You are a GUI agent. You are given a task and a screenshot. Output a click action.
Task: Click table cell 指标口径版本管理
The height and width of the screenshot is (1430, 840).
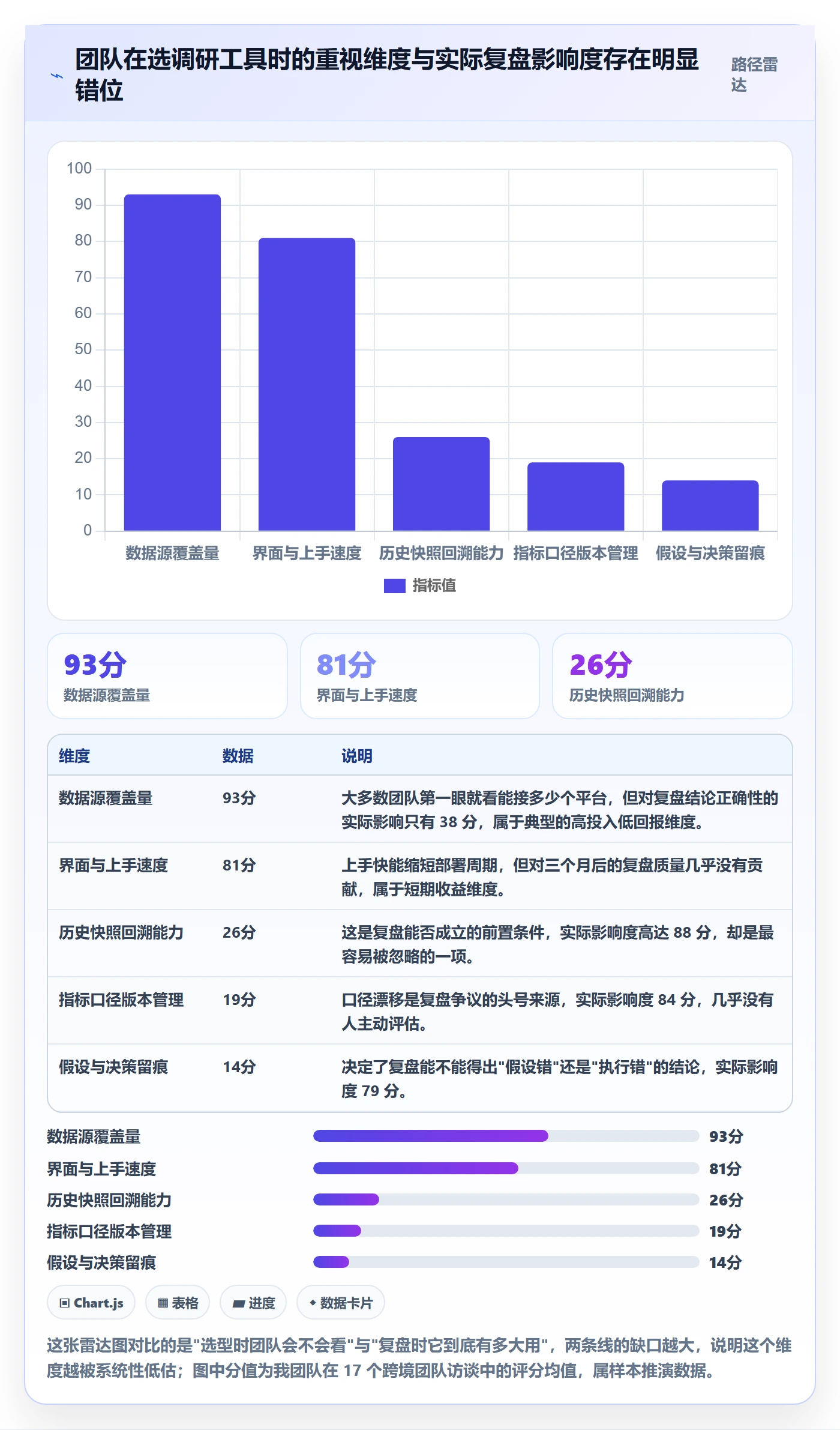click(x=121, y=1000)
